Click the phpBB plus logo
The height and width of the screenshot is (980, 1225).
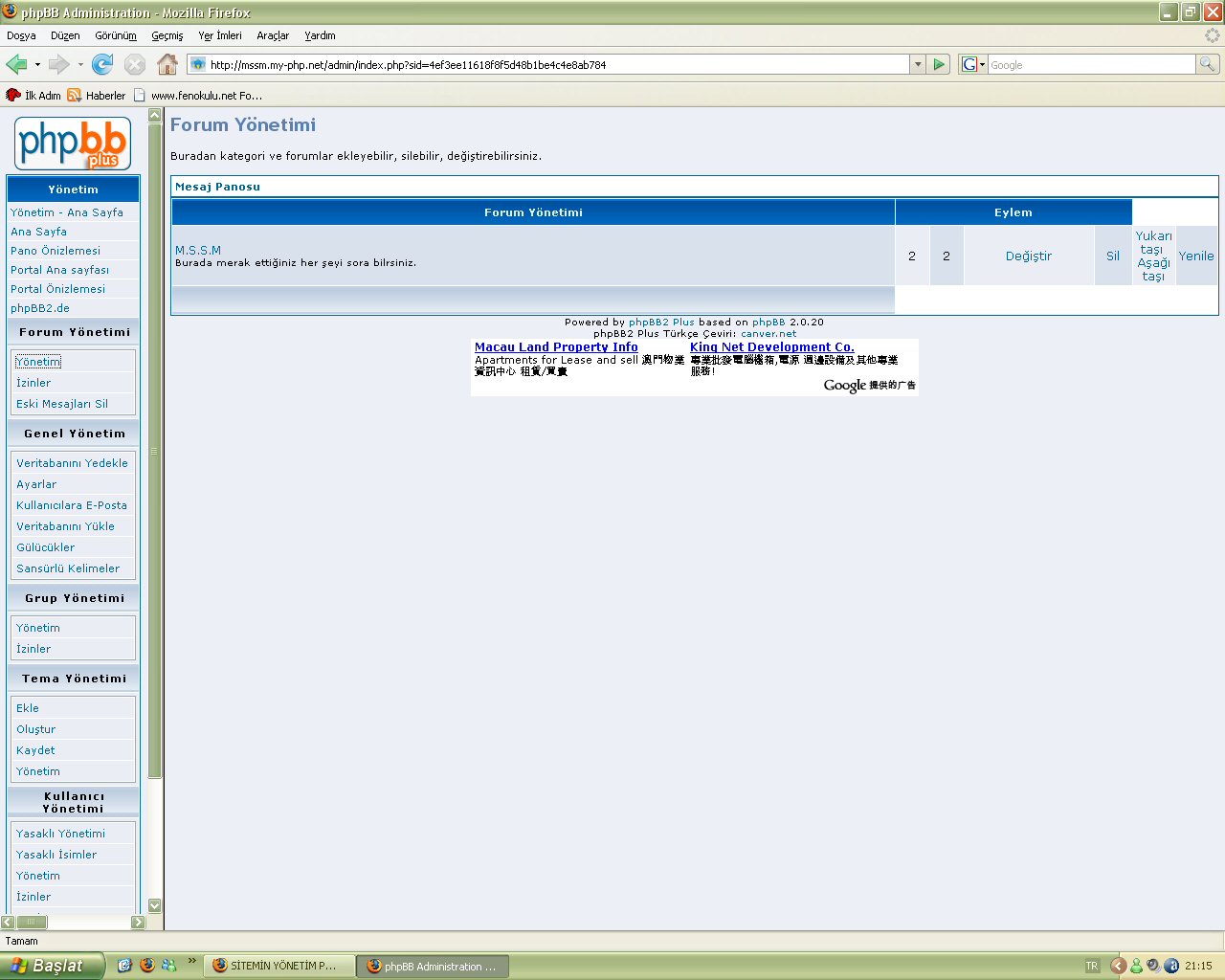(73, 144)
